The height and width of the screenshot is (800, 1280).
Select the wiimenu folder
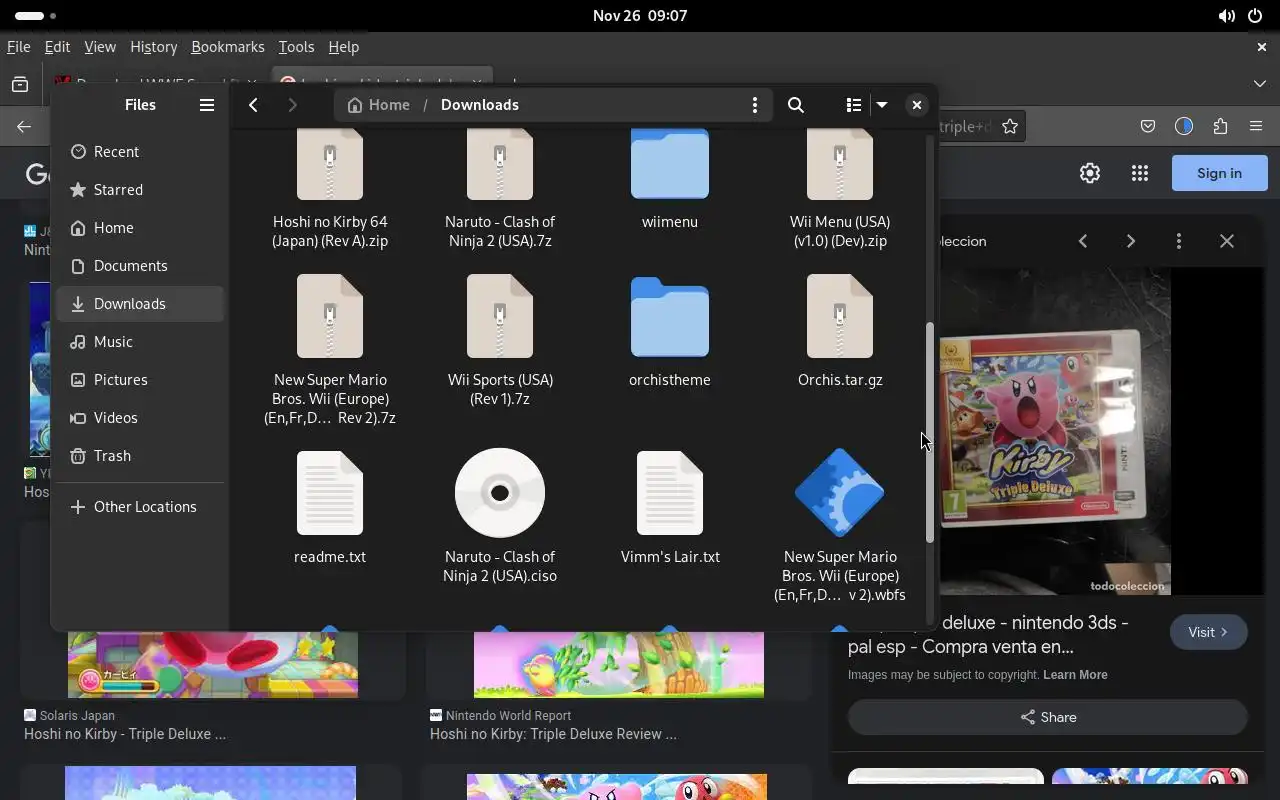(x=670, y=180)
